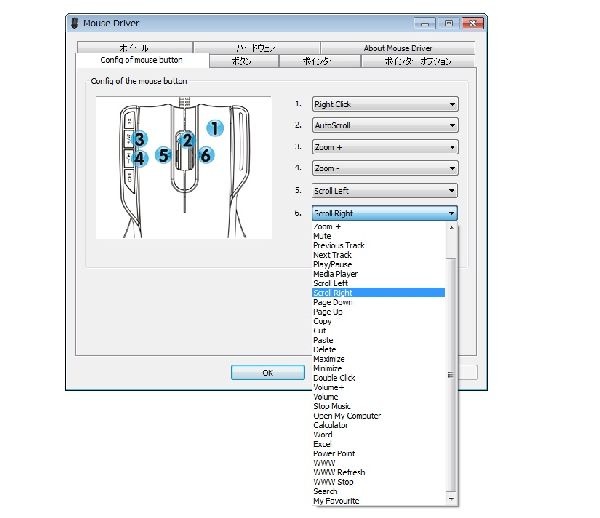Pick Calculator in the function list
600x518 pixels.
click(x=333, y=425)
